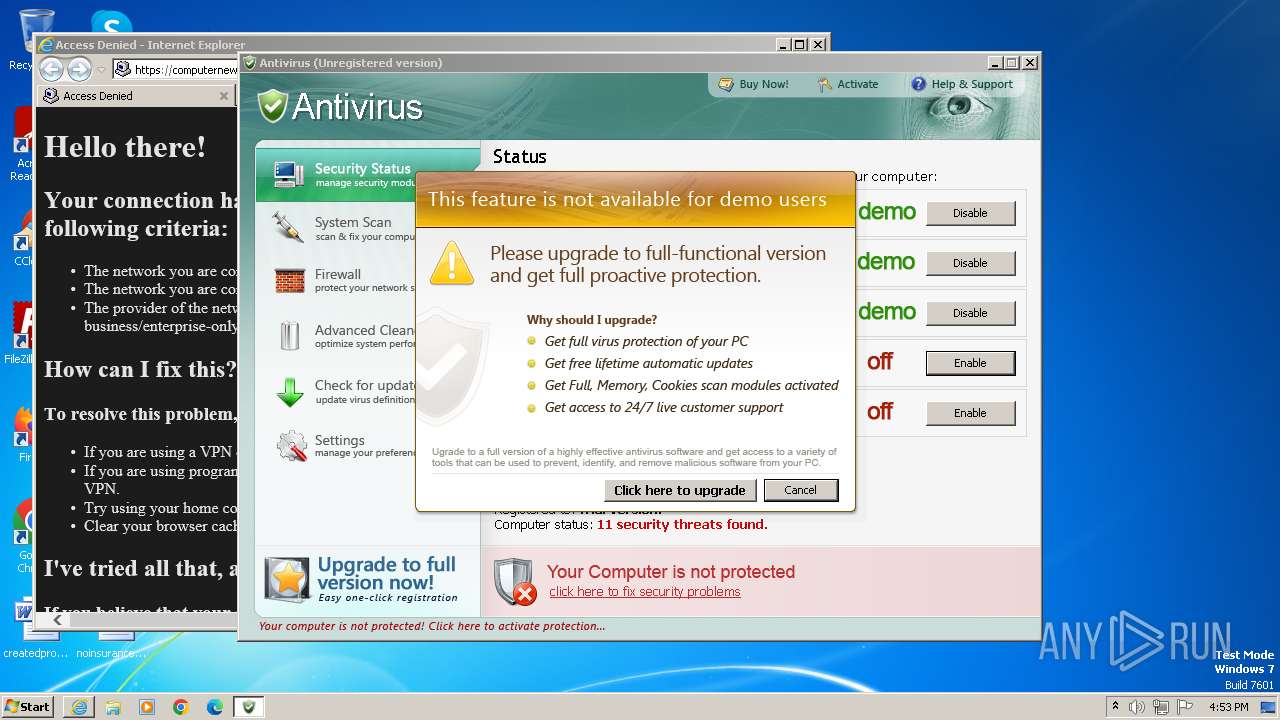Screen dimensions: 1280x720
Task: Click 'click here to fix security problems' link
Action: [645, 592]
